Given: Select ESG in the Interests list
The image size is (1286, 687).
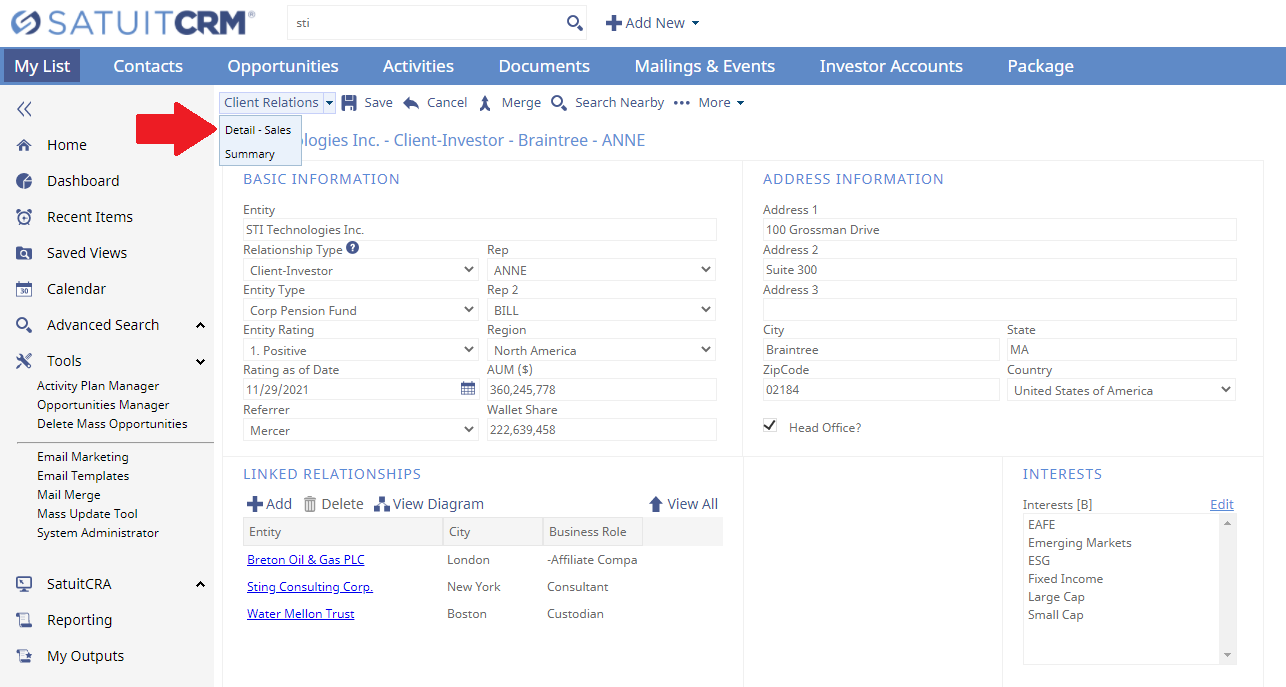Looking at the screenshot, I should [x=1039, y=561].
